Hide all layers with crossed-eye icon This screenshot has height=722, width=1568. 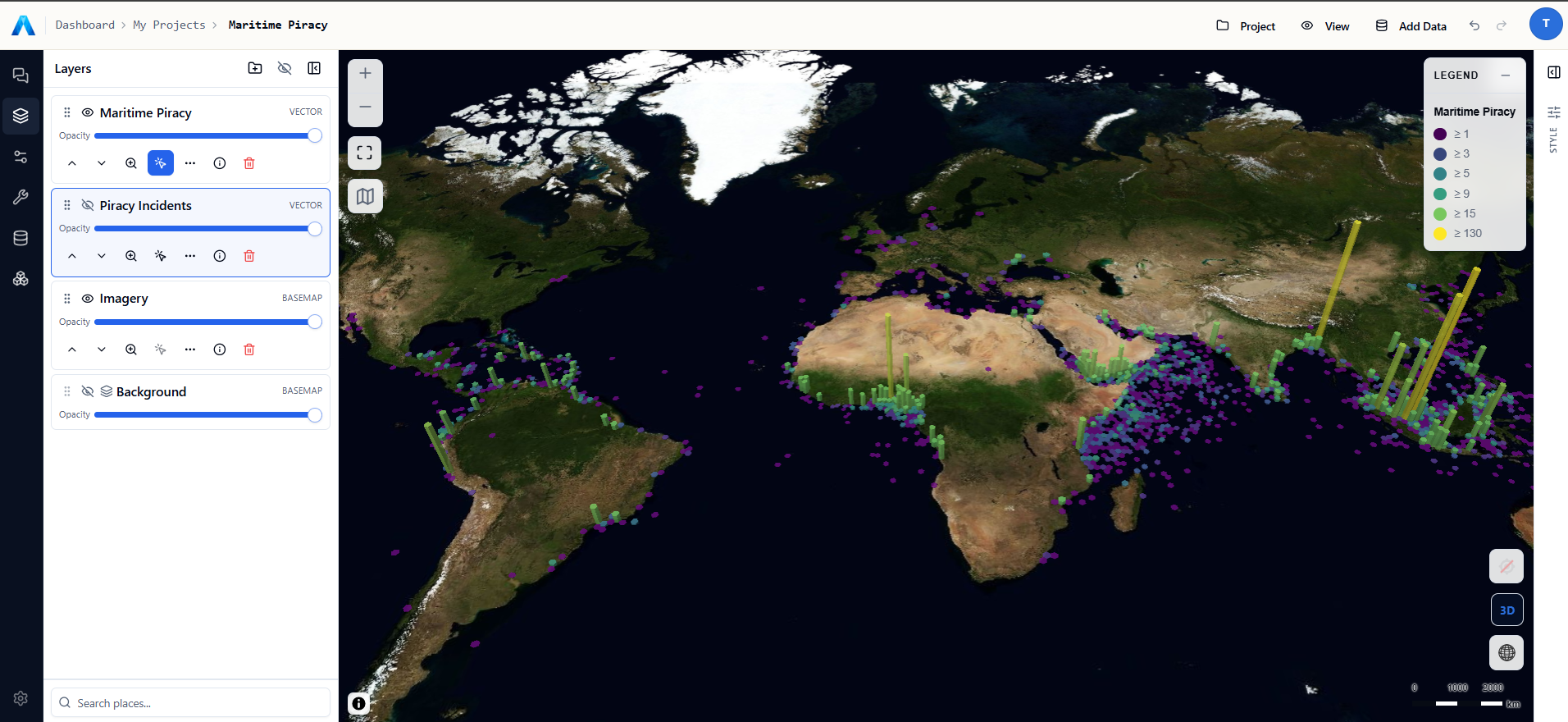coord(285,68)
